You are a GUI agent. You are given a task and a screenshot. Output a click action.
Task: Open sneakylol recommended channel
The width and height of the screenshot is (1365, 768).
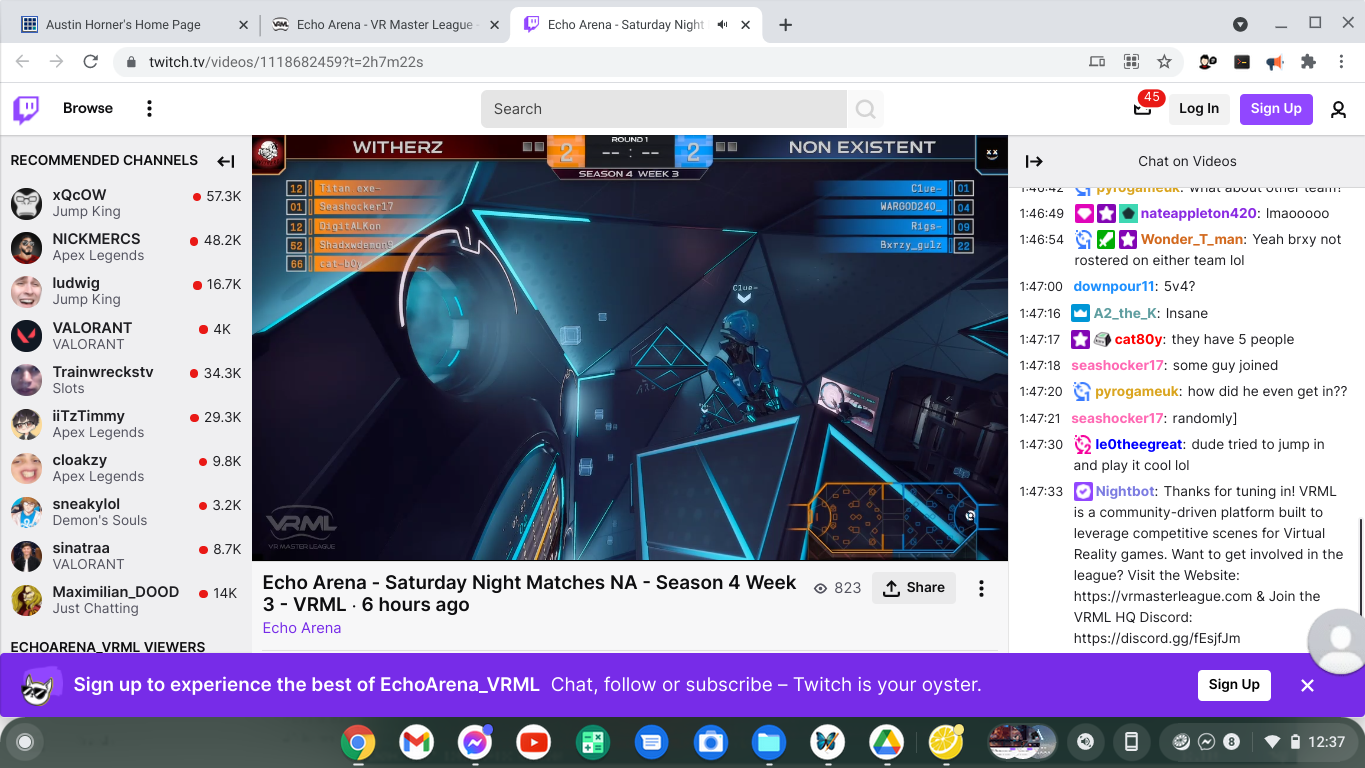click(125, 512)
